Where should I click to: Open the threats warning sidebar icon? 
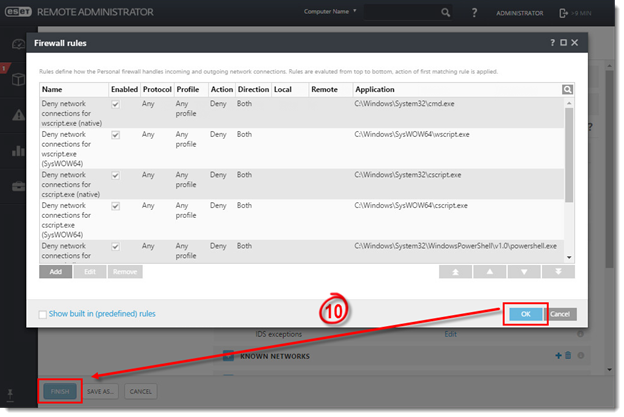click(18, 115)
